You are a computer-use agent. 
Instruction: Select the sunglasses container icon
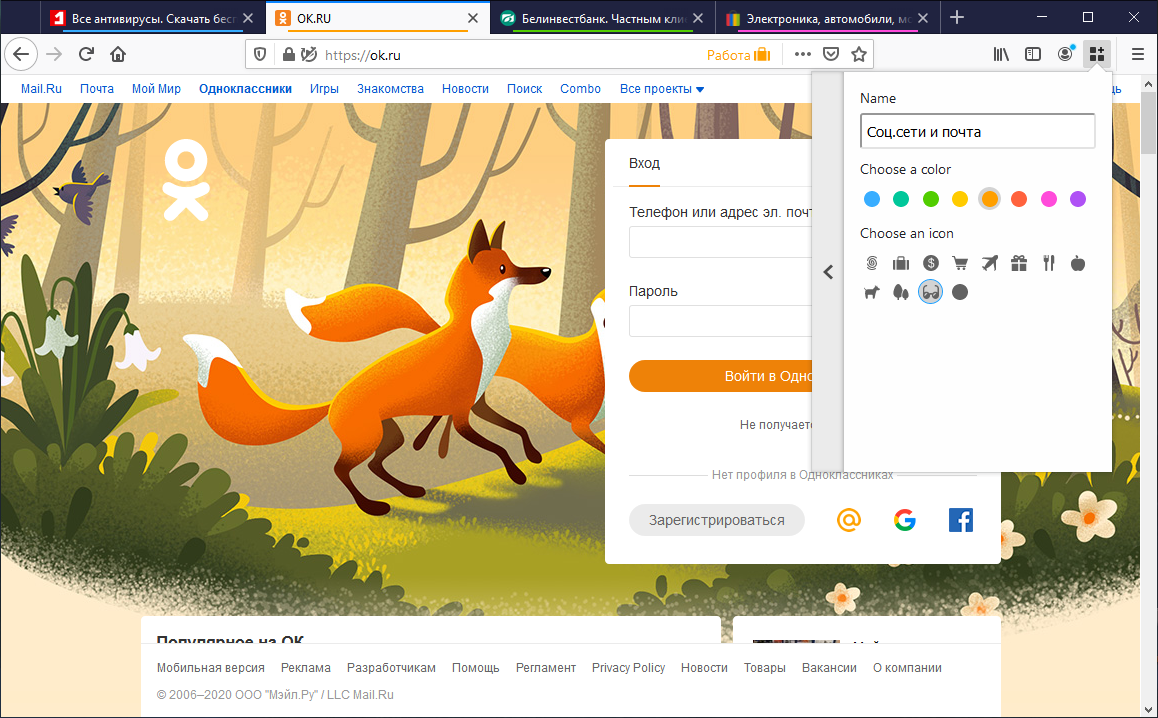click(931, 292)
